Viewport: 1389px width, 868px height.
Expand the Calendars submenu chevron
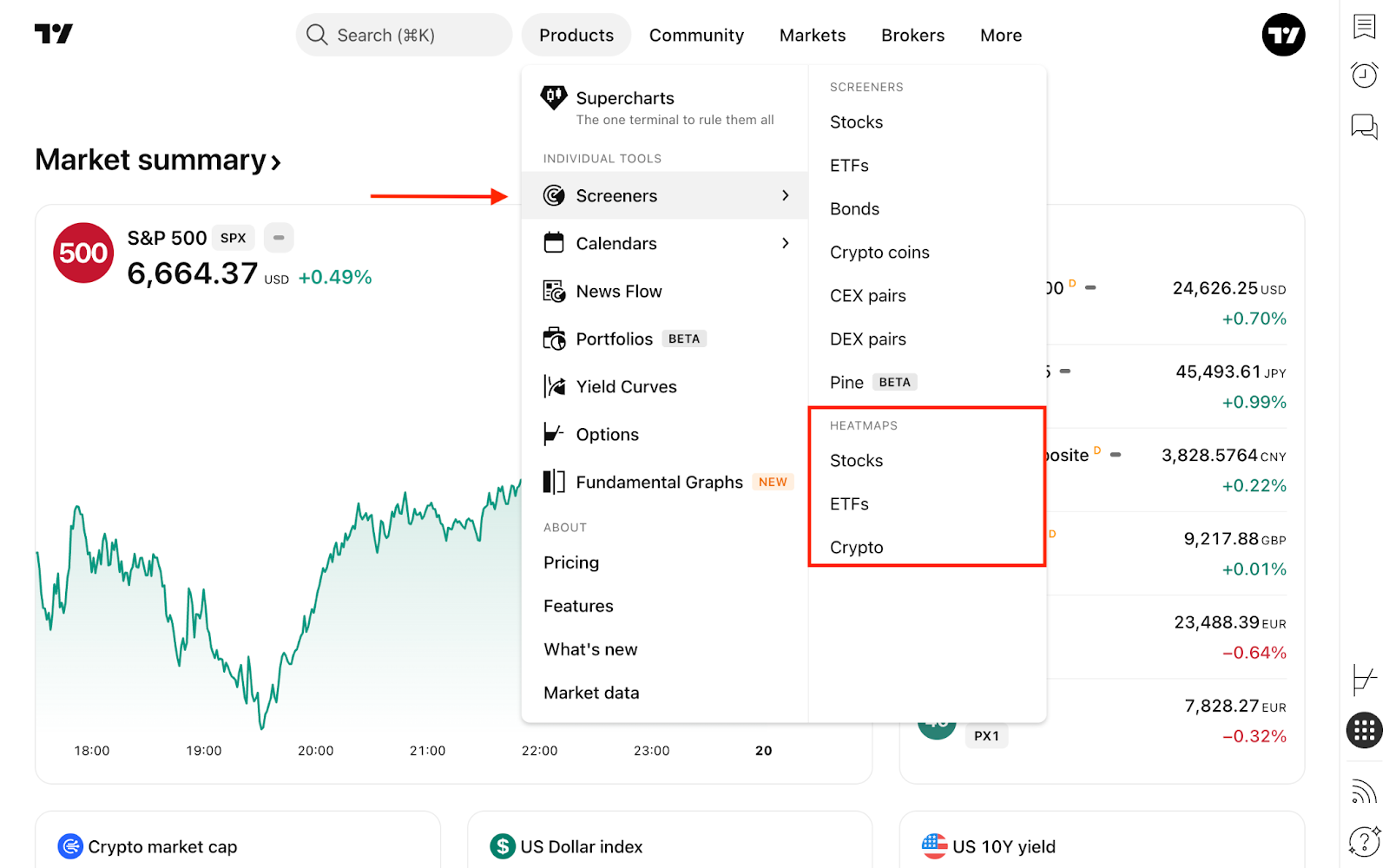point(786,243)
